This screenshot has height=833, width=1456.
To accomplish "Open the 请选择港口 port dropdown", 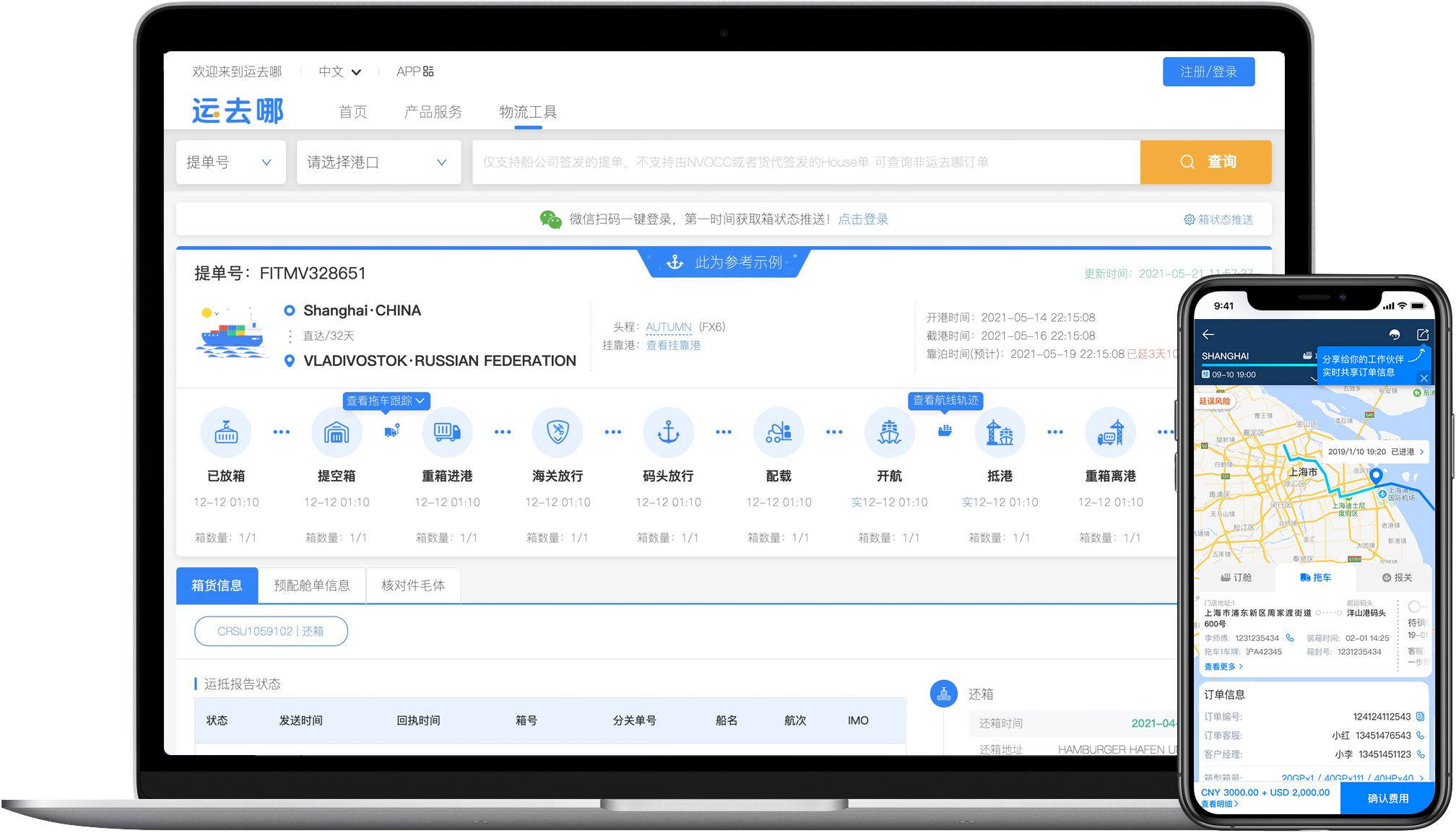I will pos(378,162).
